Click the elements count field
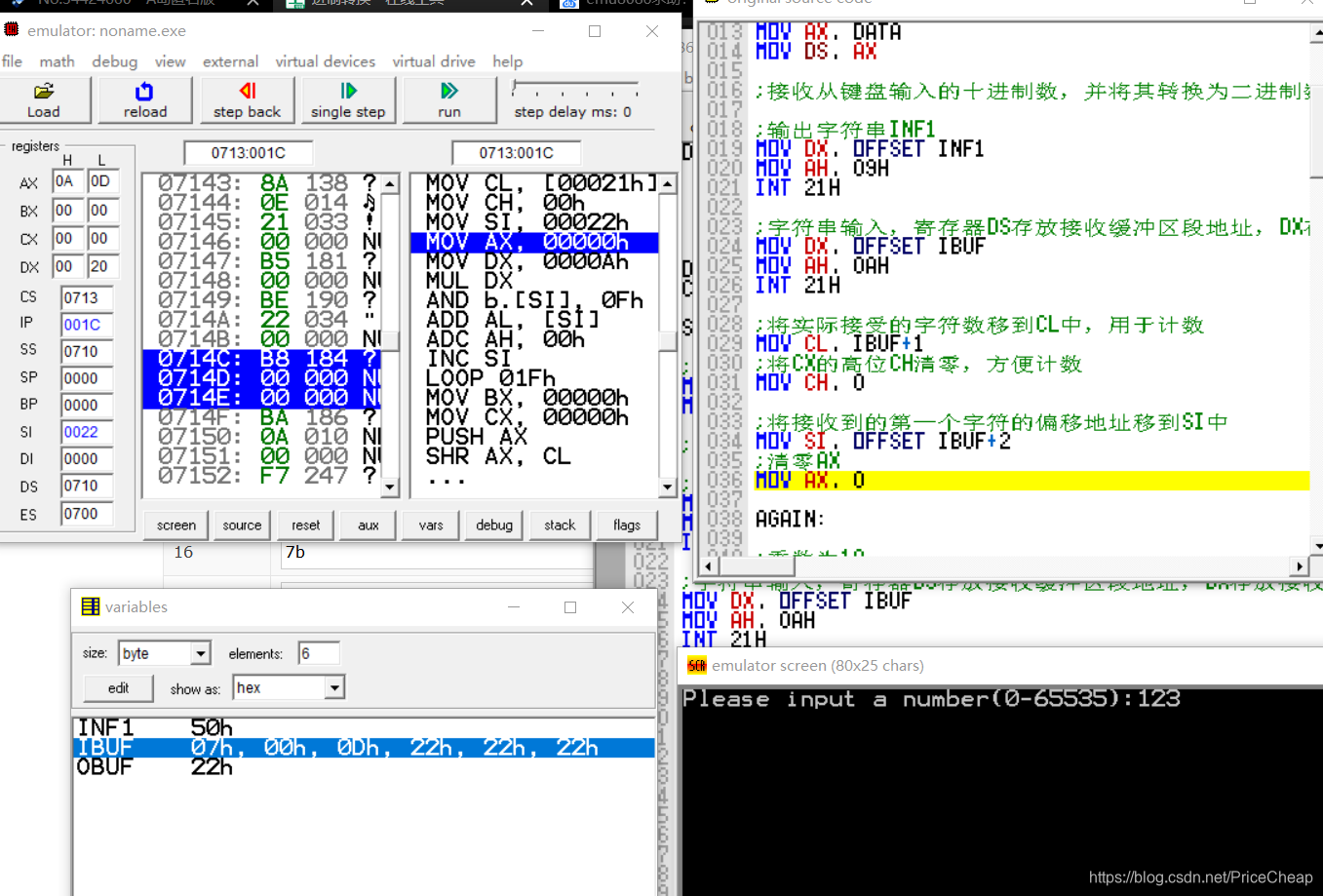 tap(319, 653)
